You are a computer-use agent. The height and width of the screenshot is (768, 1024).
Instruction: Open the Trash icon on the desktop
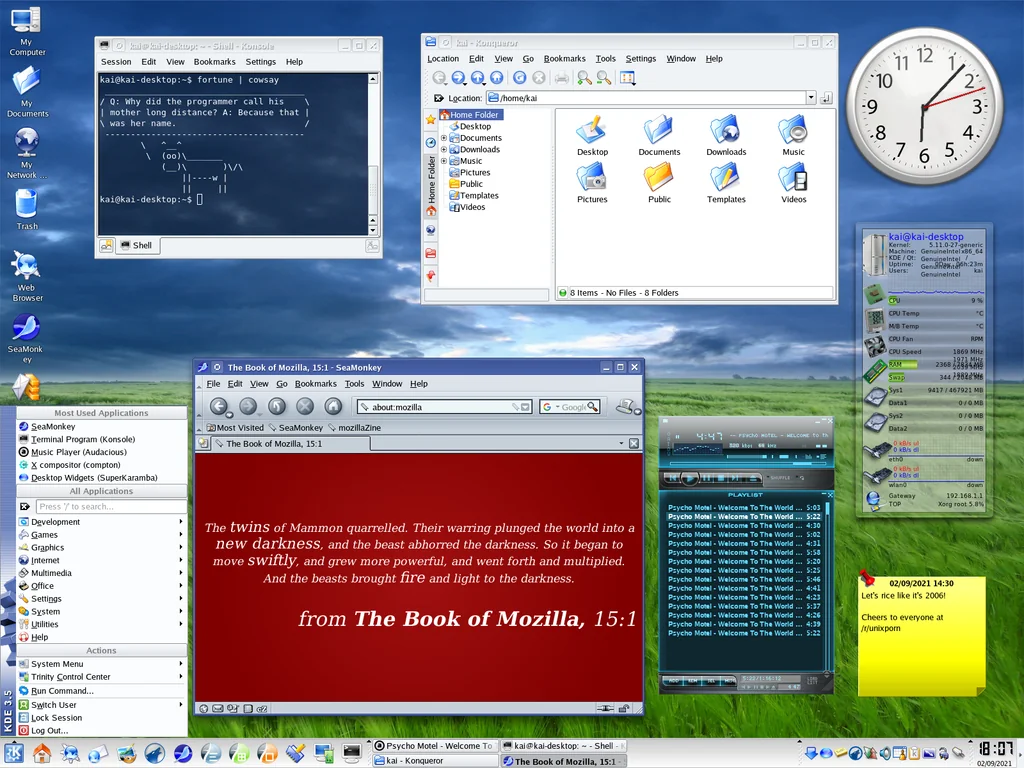click(27, 205)
